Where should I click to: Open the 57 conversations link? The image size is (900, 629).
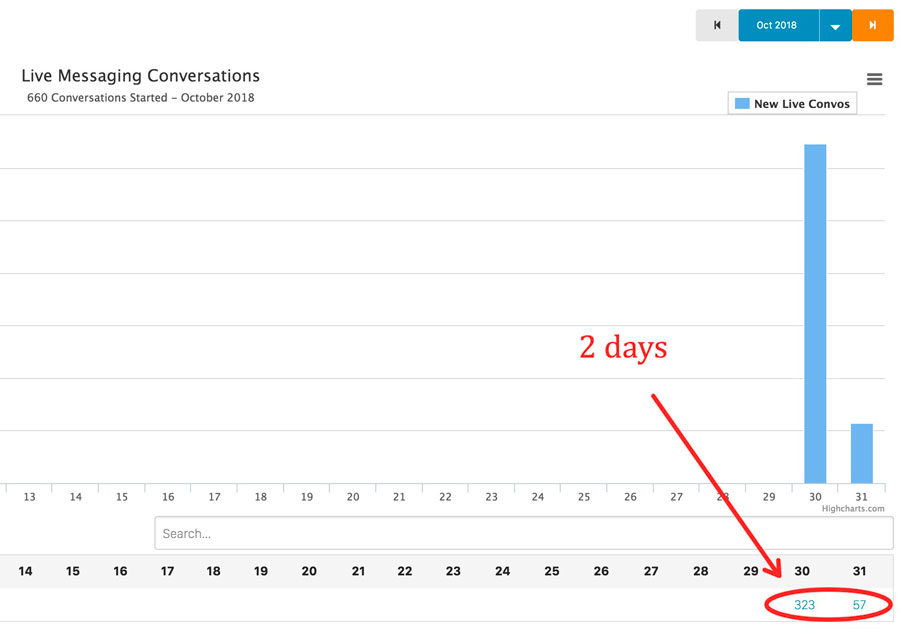tap(859, 605)
